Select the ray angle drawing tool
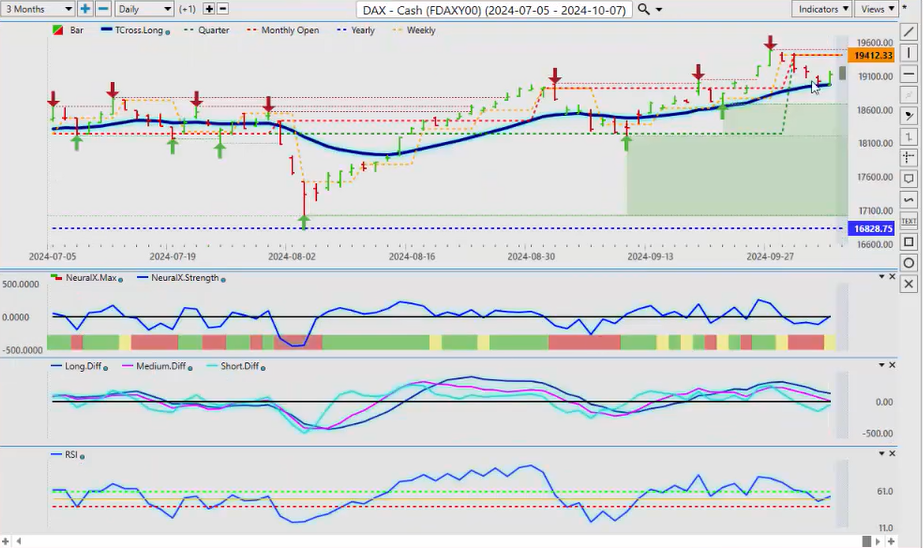The height and width of the screenshot is (548, 923). point(908,115)
